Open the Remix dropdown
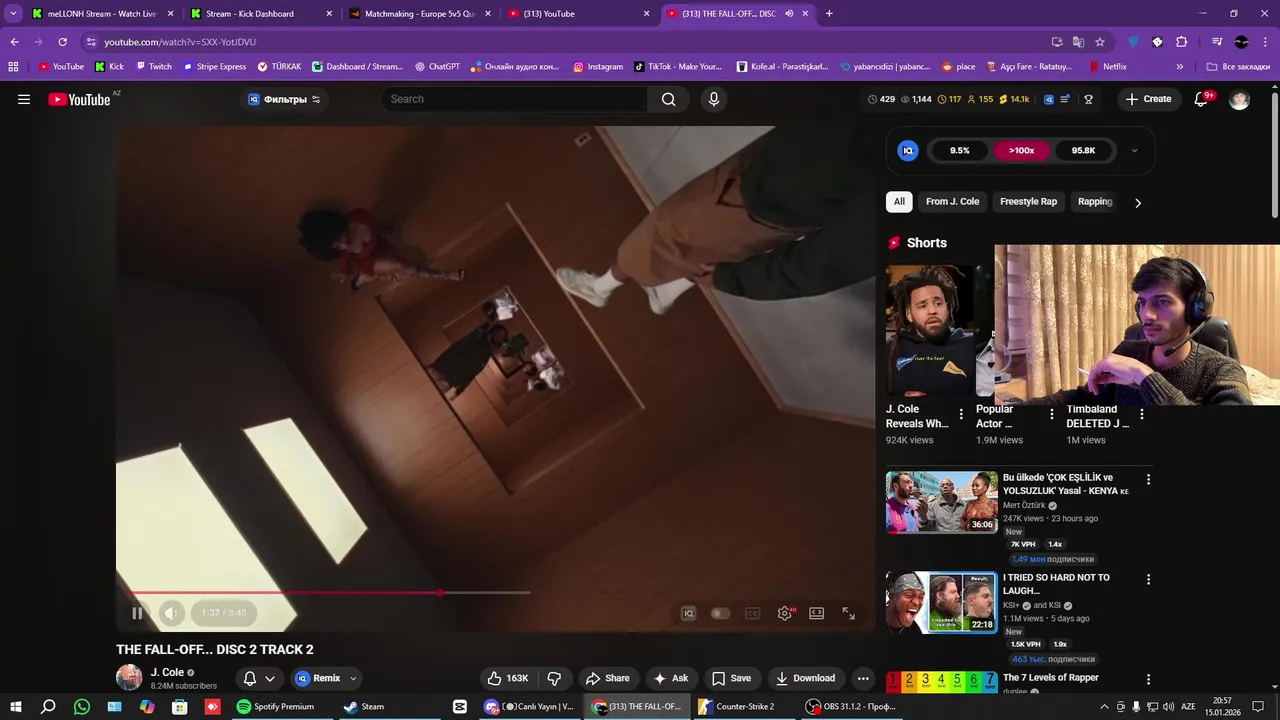 tap(327, 678)
